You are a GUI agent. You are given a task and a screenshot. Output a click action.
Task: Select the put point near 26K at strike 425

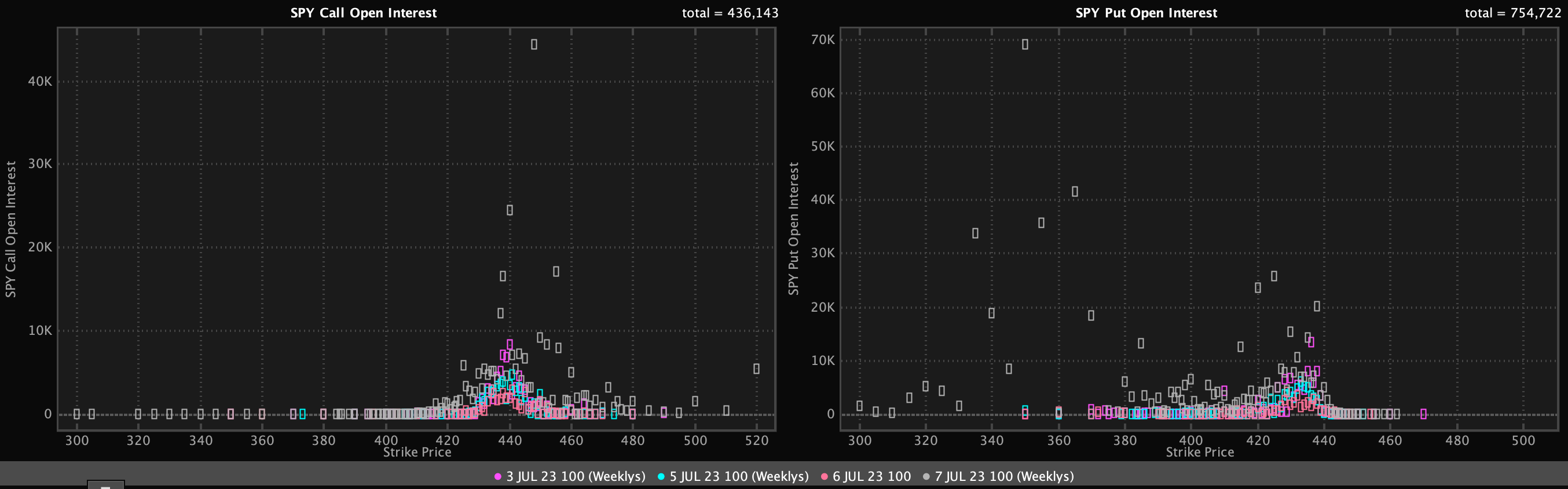pyautogui.click(x=1274, y=276)
